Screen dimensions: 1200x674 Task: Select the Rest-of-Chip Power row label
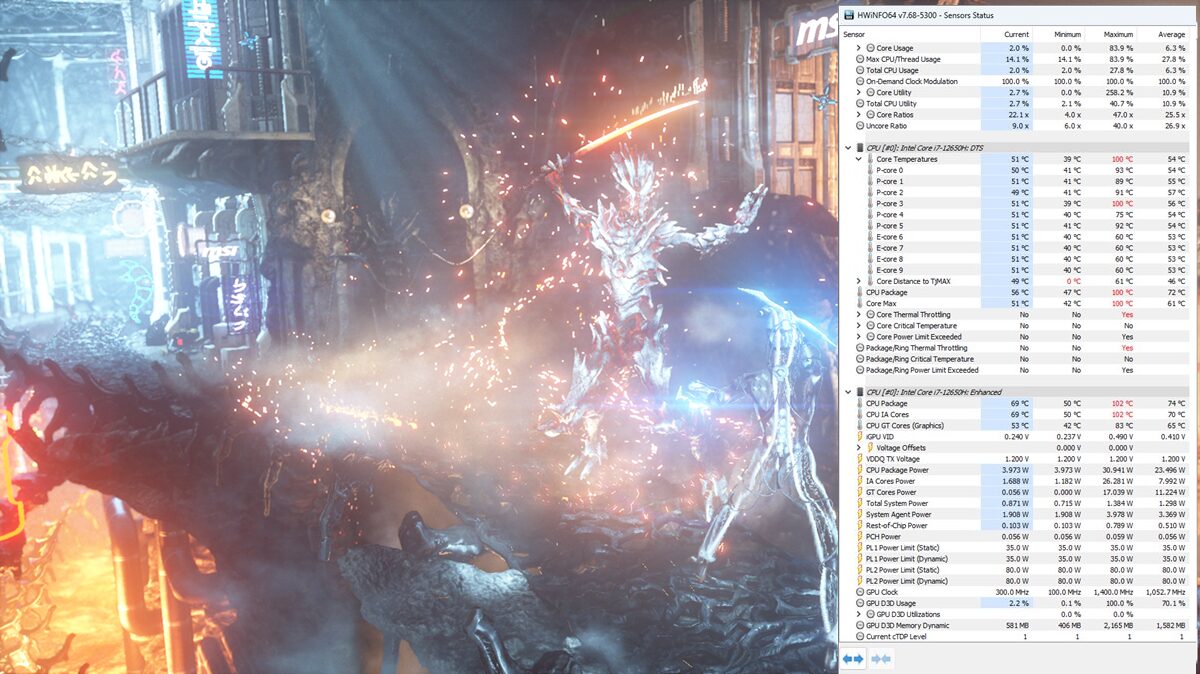[x=897, y=525]
